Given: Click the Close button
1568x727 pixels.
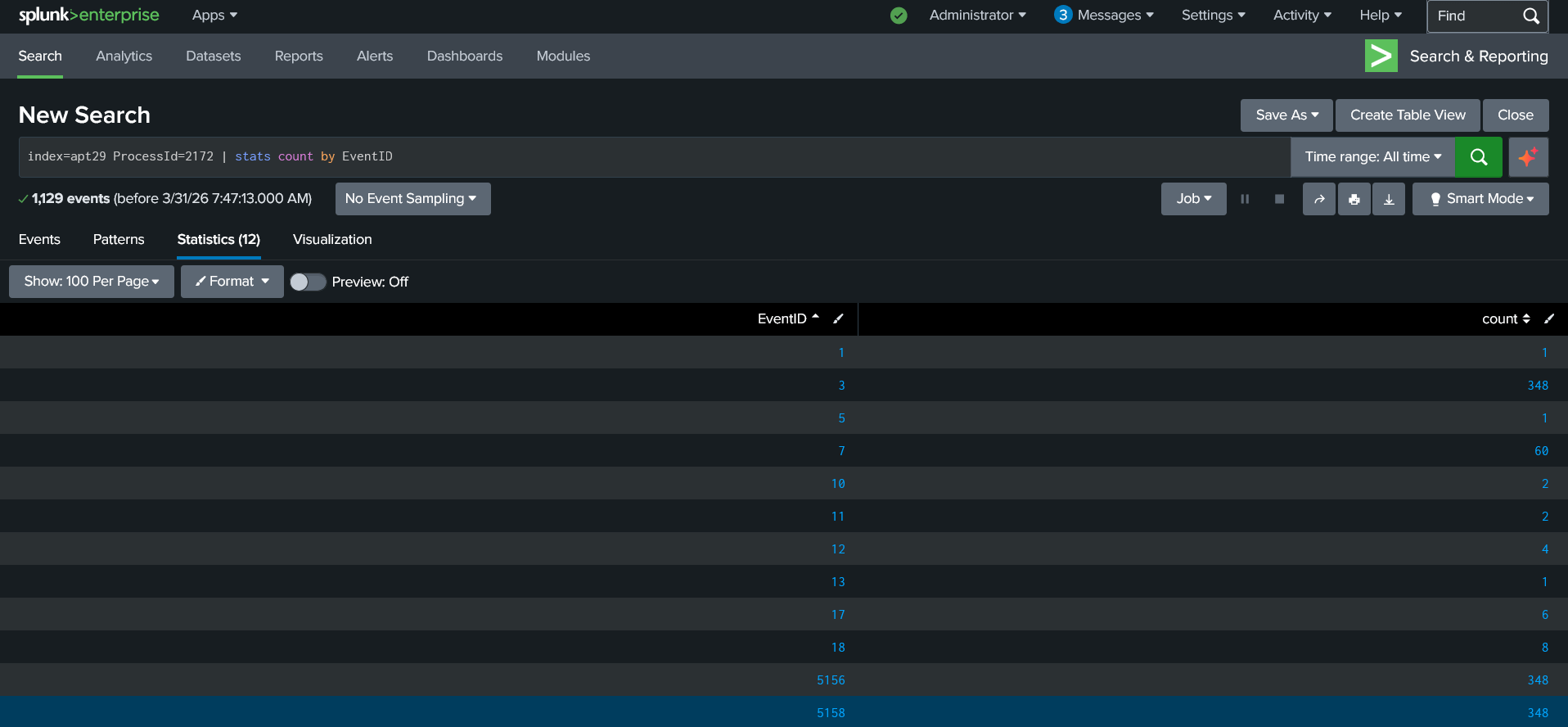Looking at the screenshot, I should pos(1516,115).
